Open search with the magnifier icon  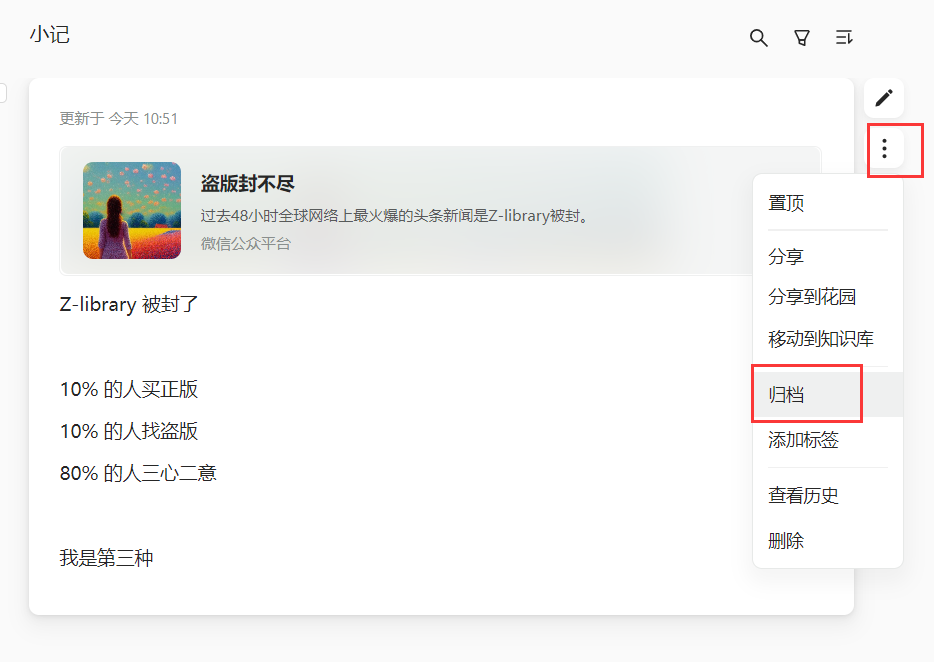(x=758, y=38)
